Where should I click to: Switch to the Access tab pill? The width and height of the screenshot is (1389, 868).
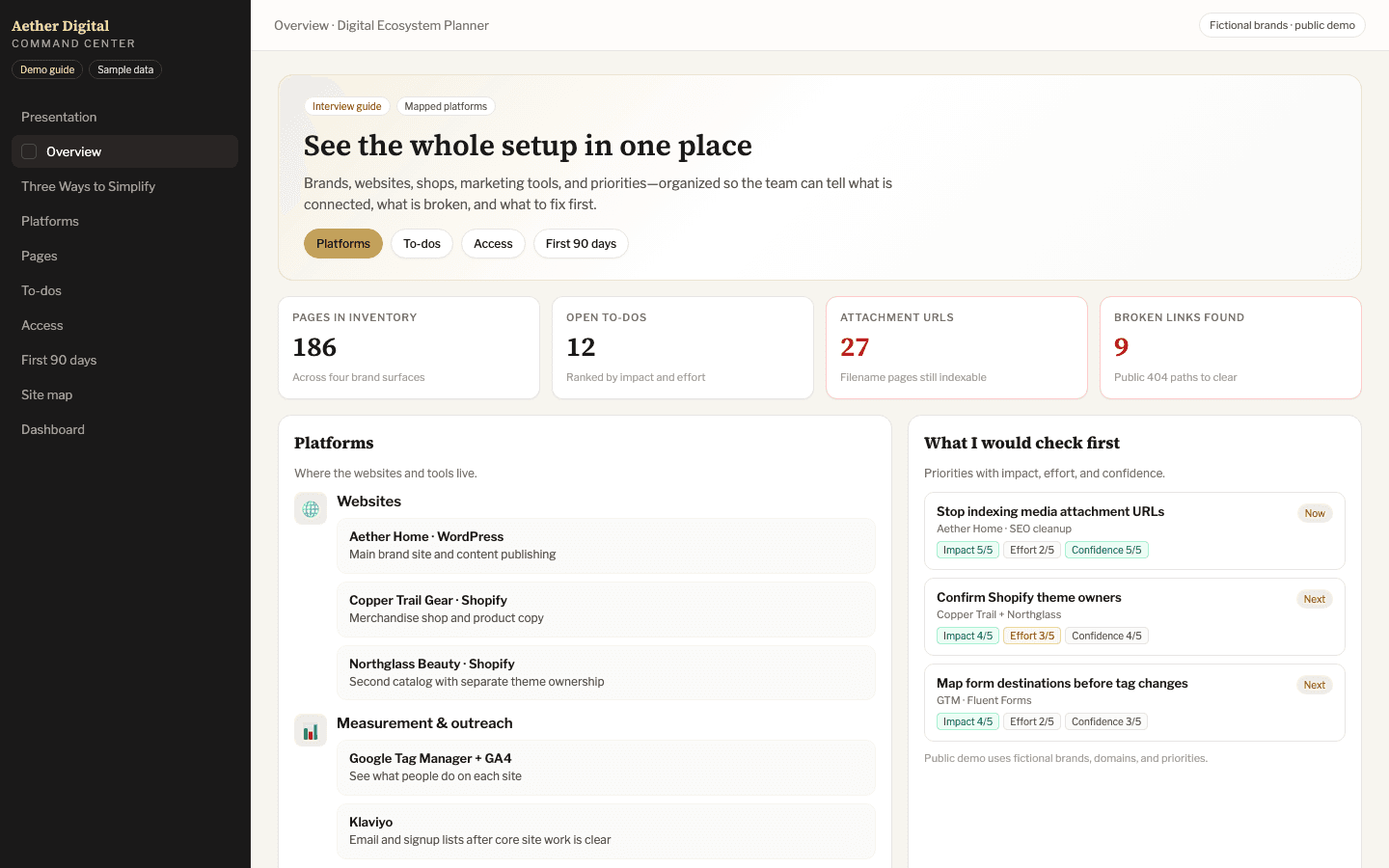[493, 244]
